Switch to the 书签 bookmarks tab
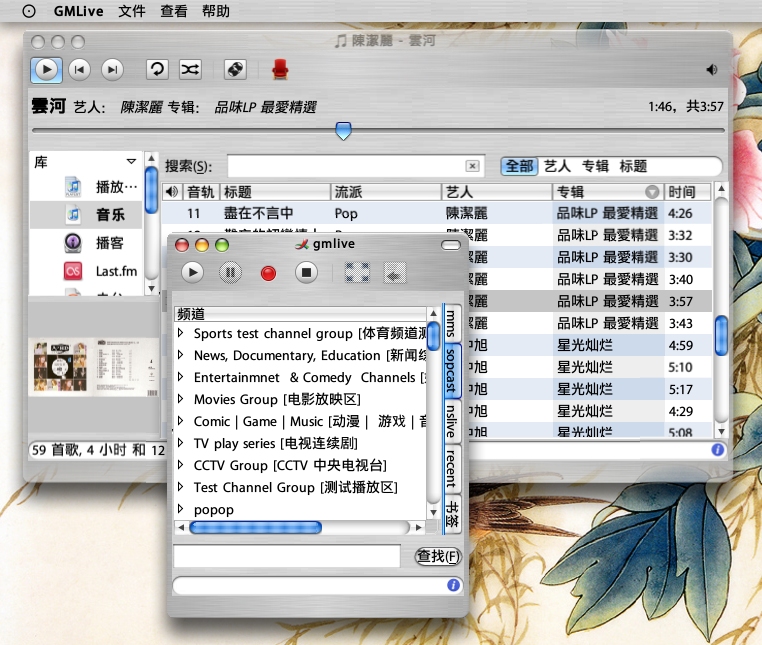This screenshot has height=645, width=762. click(452, 515)
